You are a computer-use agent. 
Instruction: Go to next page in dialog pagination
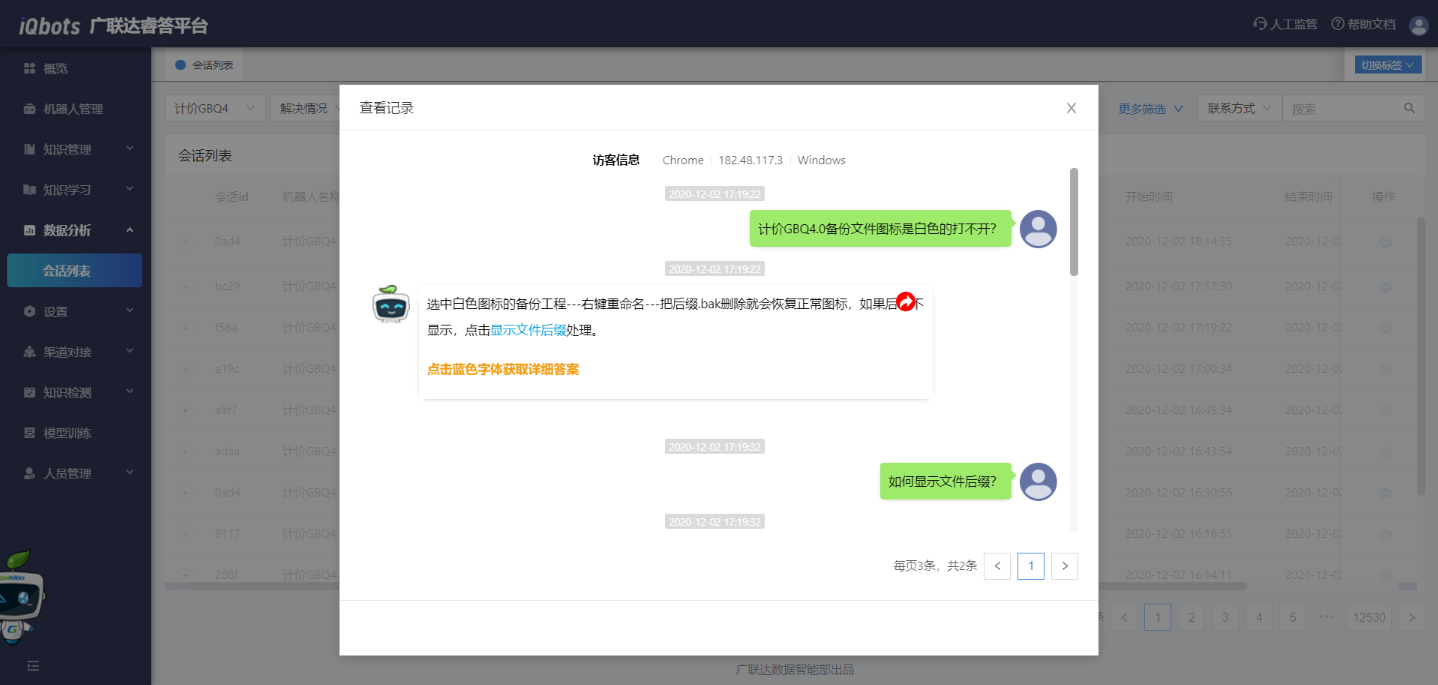click(1064, 566)
